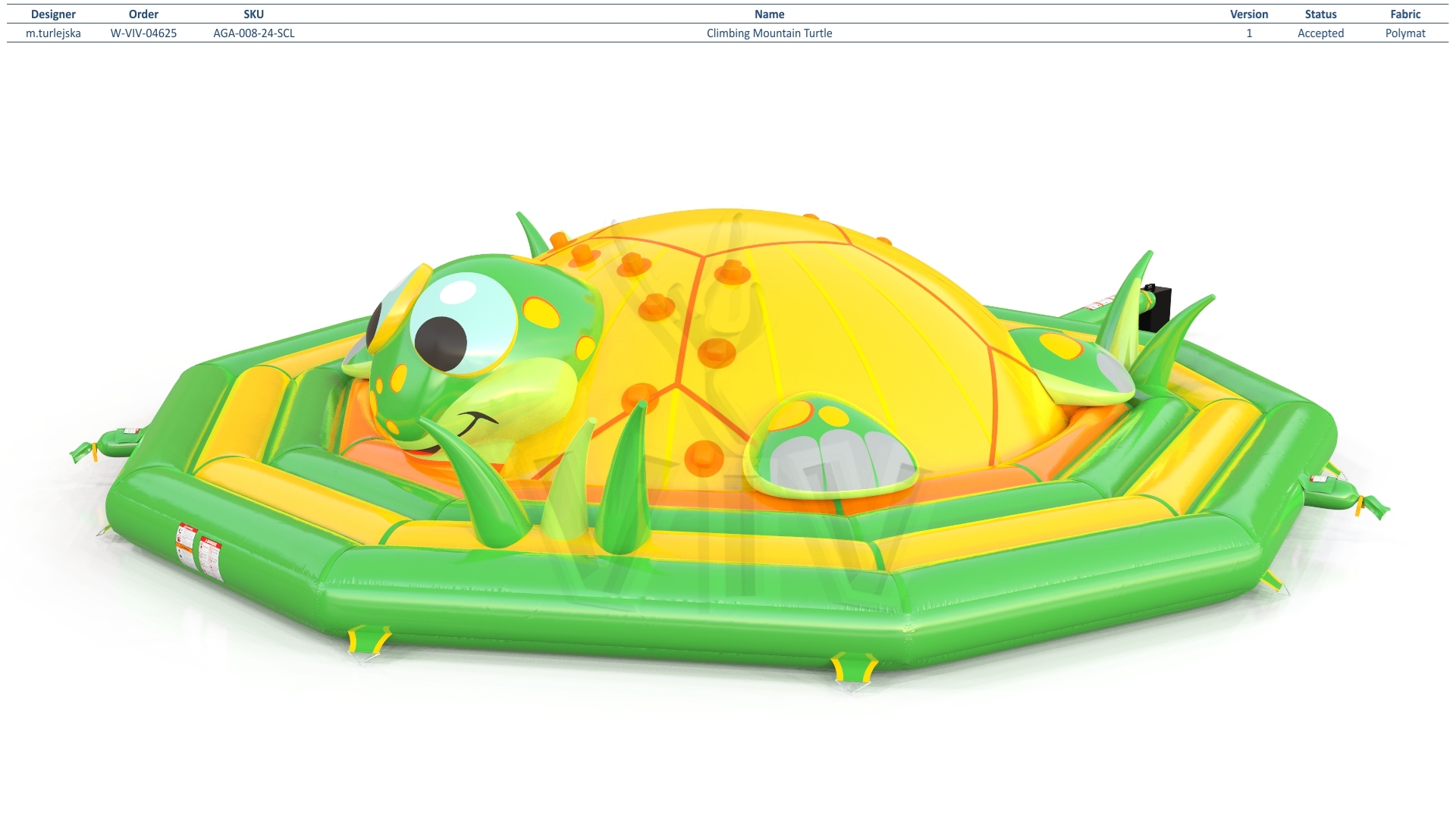Select order number W-VIV-04625

143,33
